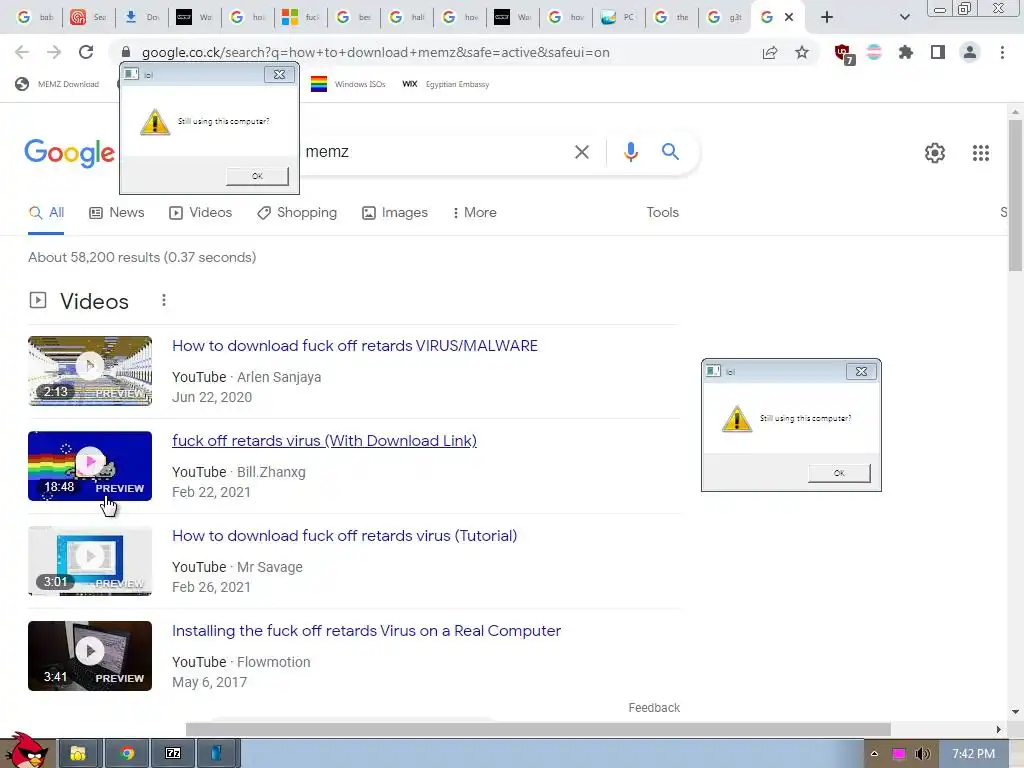Toggle the browser side panel
This screenshot has height=768, width=1024.
[x=938, y=52]
